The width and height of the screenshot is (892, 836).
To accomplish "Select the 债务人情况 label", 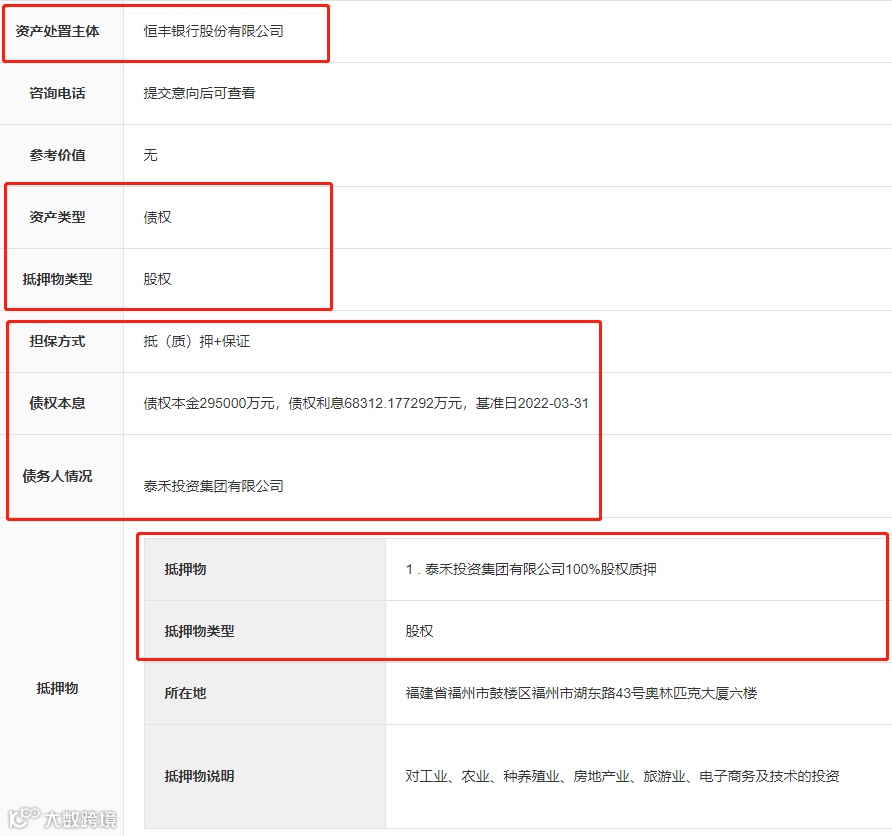I will pos(57,476).
